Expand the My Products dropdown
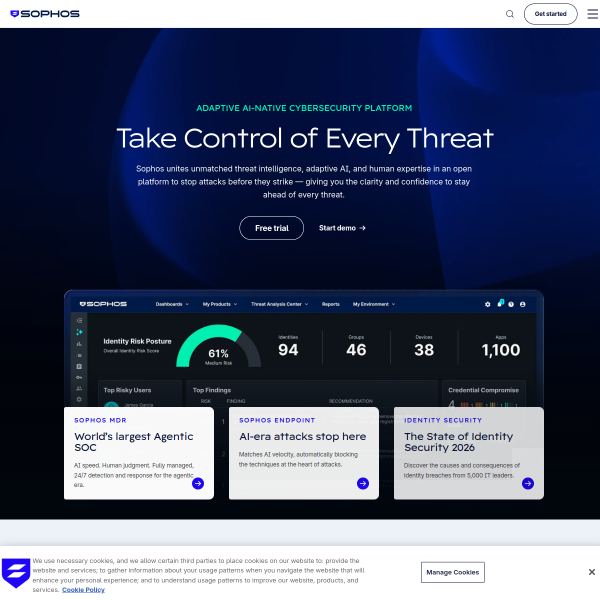The height and width of the screenshot is (600, 600). (220, 304)
